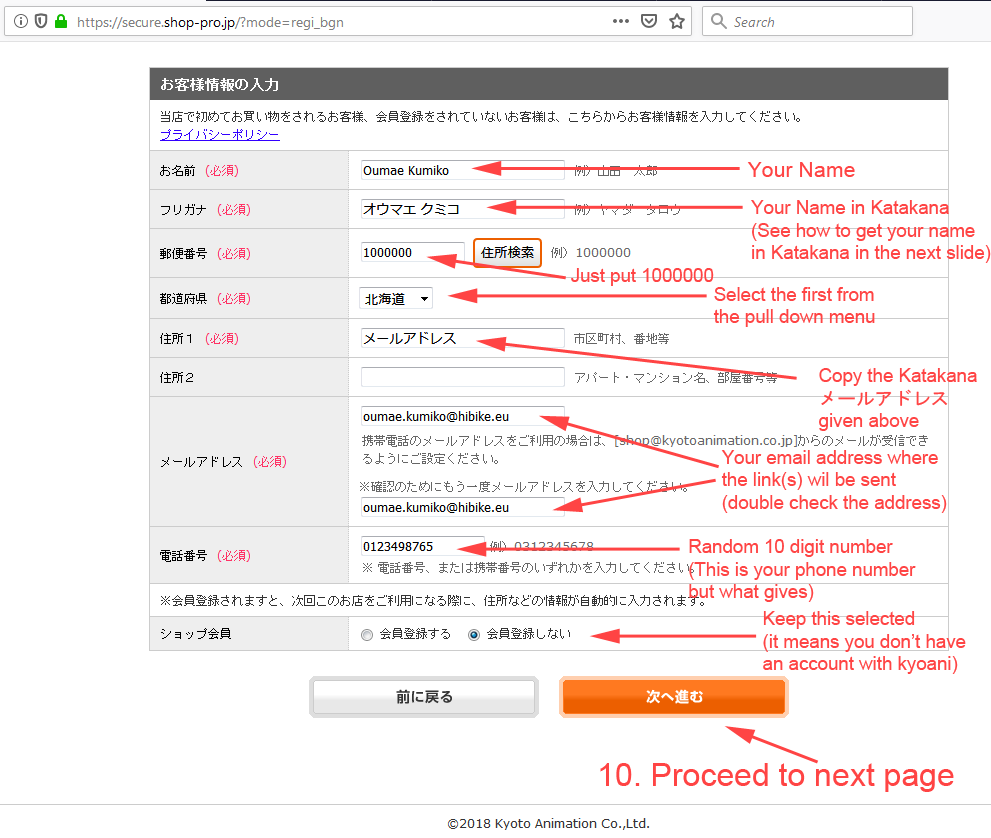The width and height of the screenshot is (991, 838).
Task: Open the page actions three-dot menu
Action: coord(621,21)
